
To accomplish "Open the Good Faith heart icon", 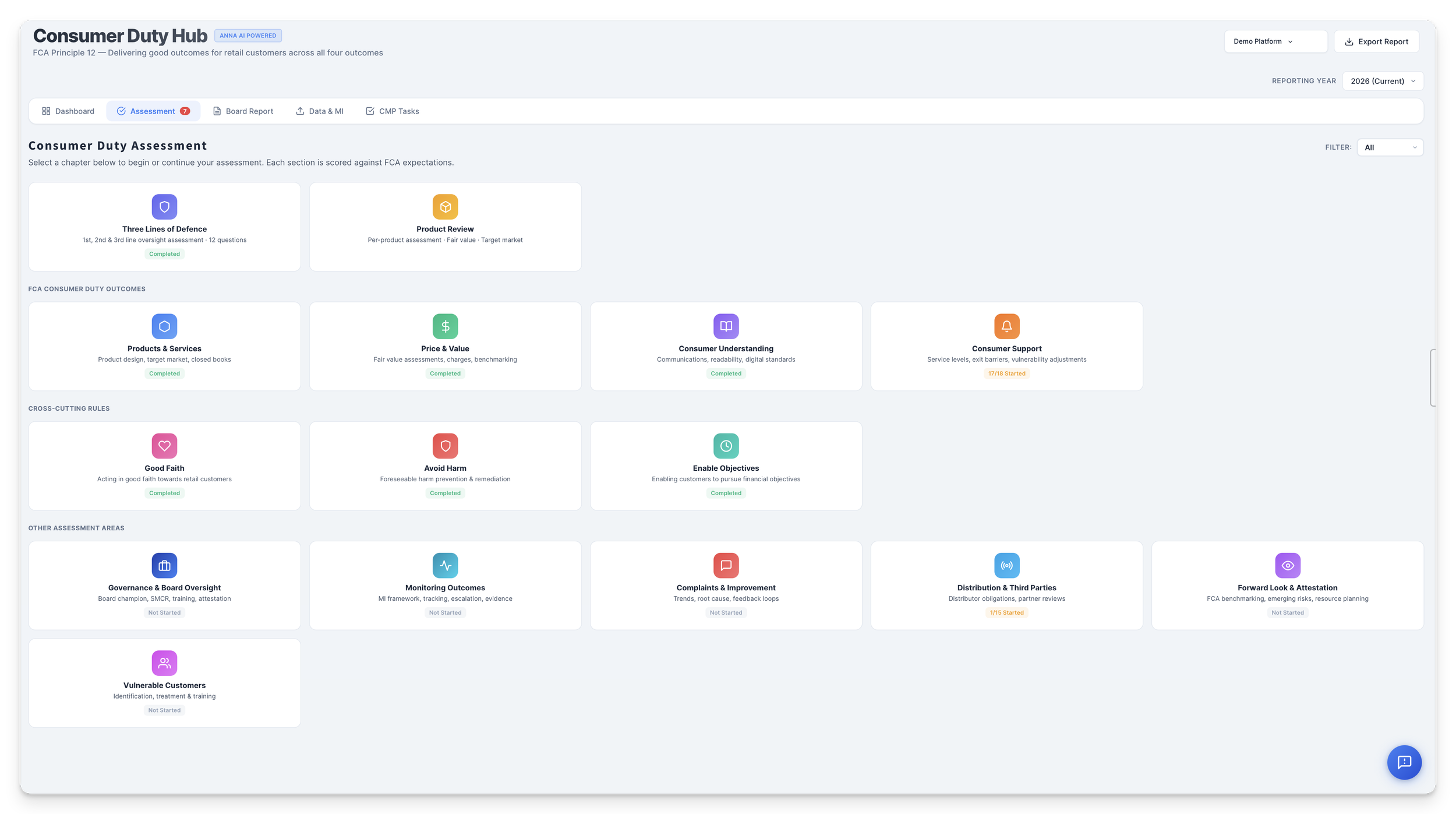I will (x=164, y=446).
